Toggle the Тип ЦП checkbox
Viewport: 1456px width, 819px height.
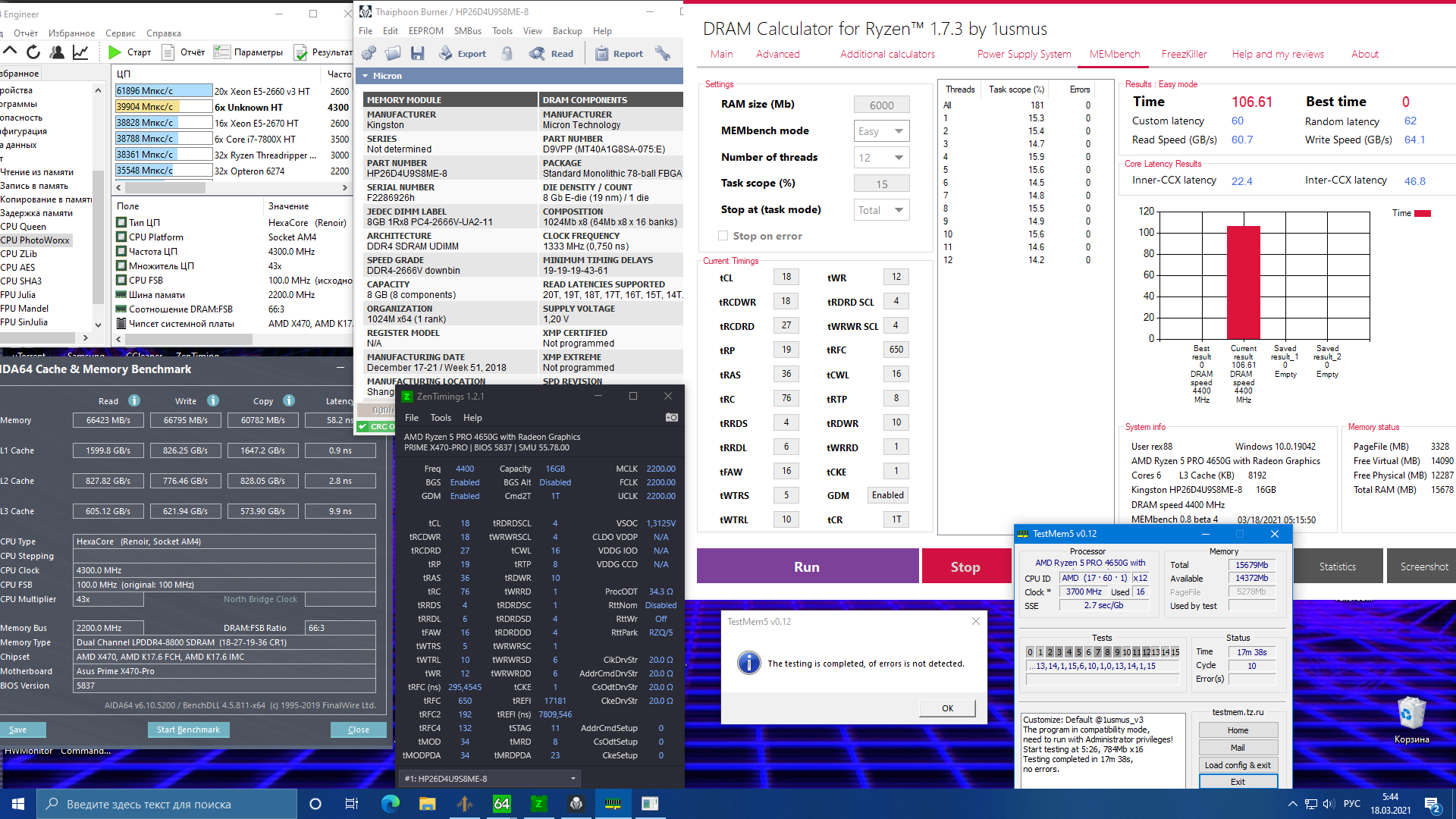click(x=121, y=223)
